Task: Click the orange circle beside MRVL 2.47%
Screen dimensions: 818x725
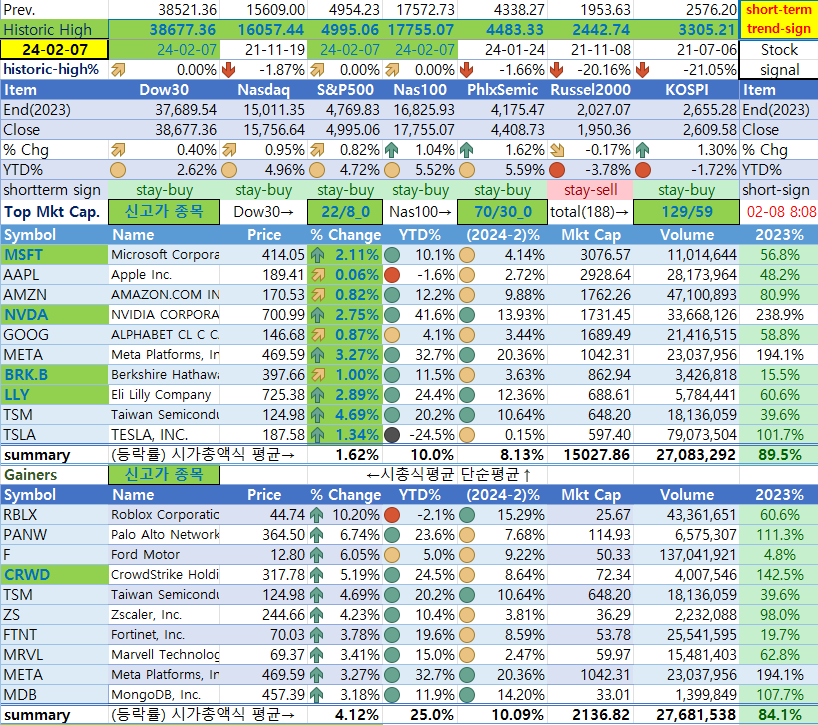Action: pyautogui.click(x=467, y=655)
